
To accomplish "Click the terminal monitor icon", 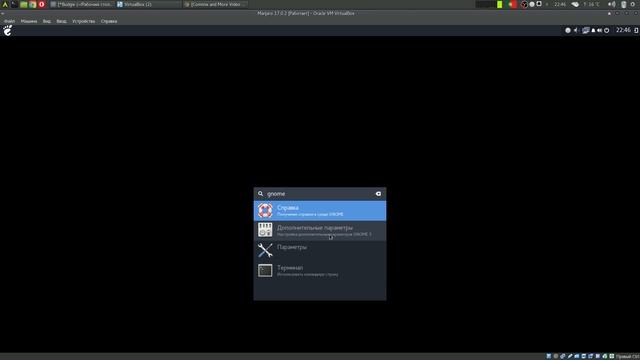I will (x=265, y=270).
